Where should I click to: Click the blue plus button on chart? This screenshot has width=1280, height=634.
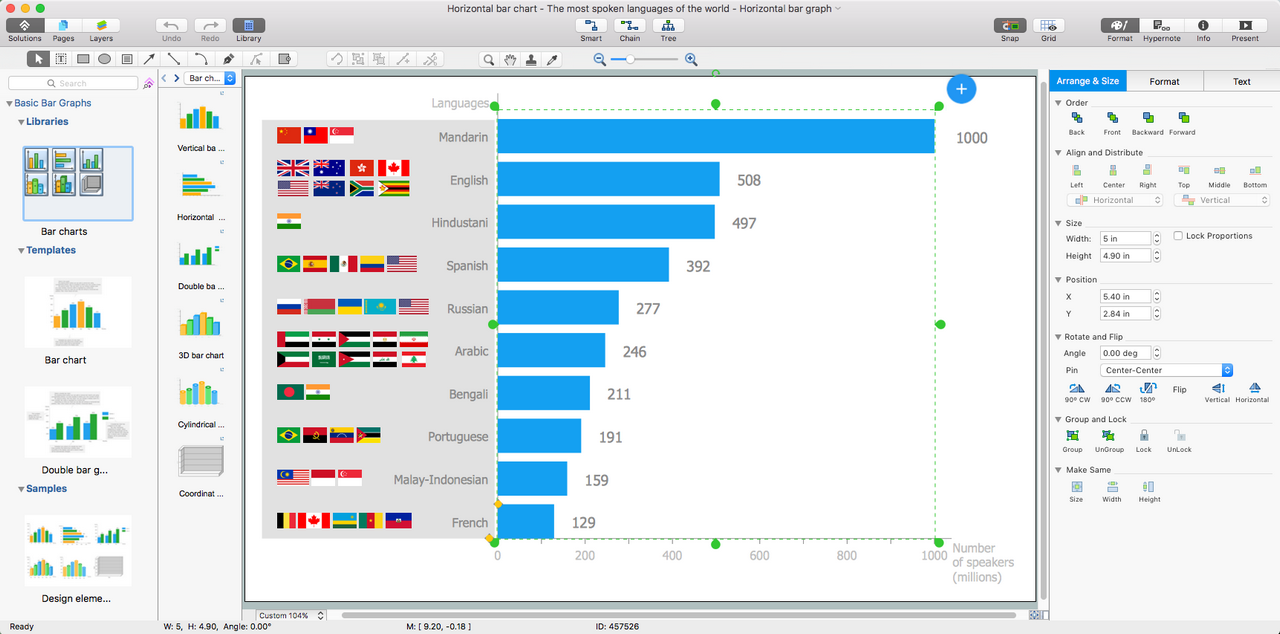(961, 89)
